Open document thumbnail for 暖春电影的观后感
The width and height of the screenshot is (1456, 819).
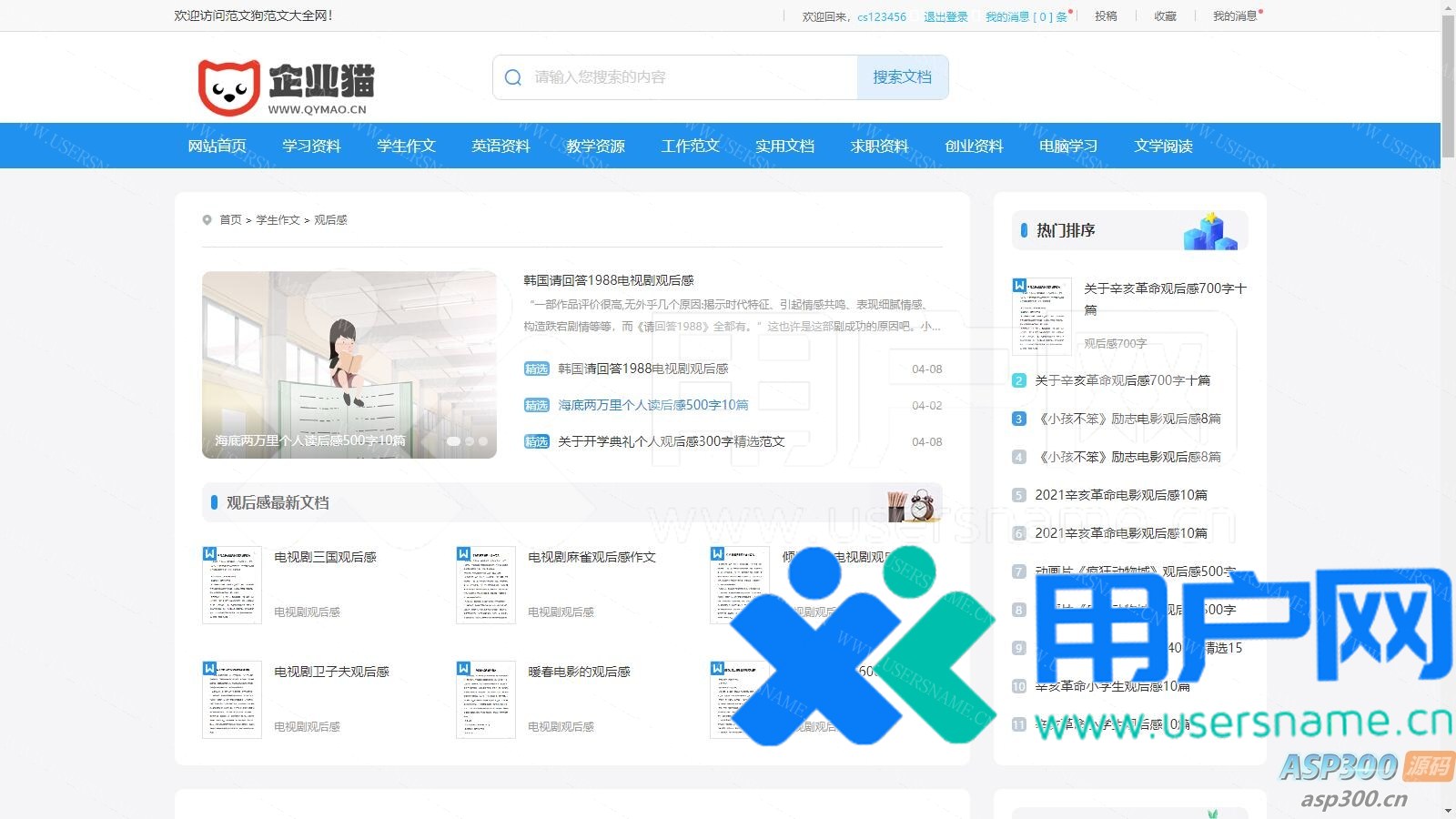486,700
